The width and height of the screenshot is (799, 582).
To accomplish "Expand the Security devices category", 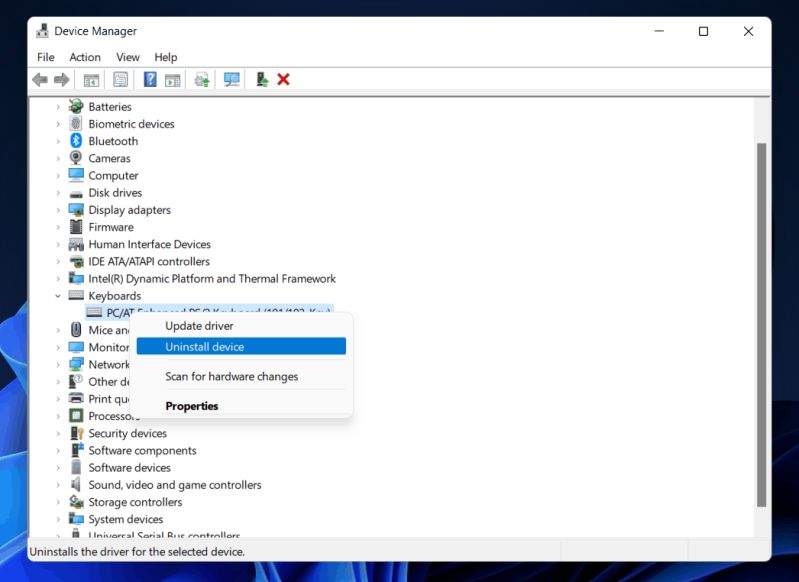I will click(58, 434).
